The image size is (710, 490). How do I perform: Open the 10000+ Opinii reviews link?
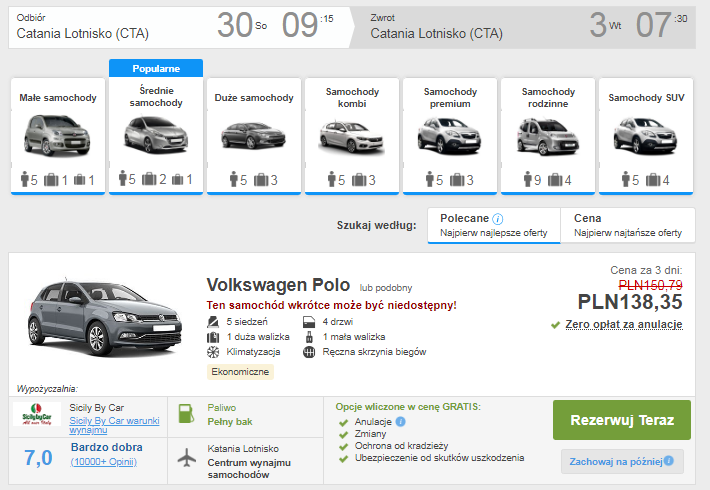[x=104, y=462]
